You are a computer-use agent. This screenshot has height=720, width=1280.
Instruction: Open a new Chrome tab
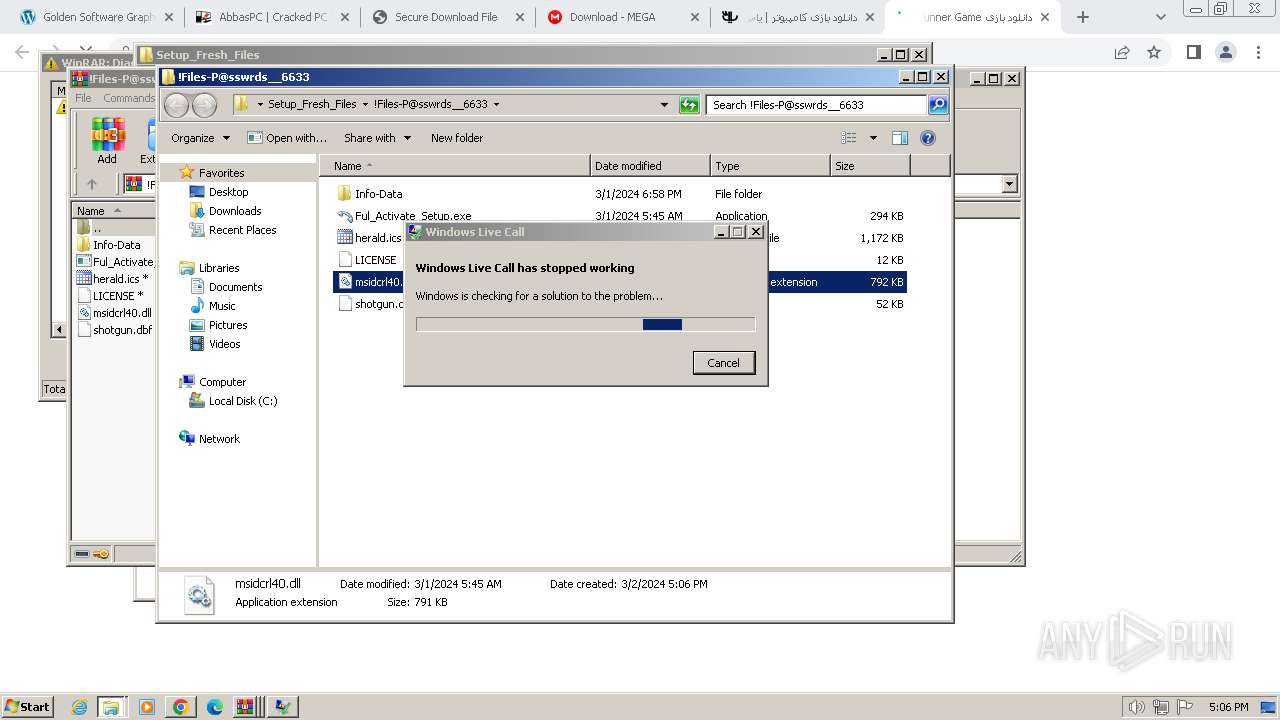[1082, 17]
